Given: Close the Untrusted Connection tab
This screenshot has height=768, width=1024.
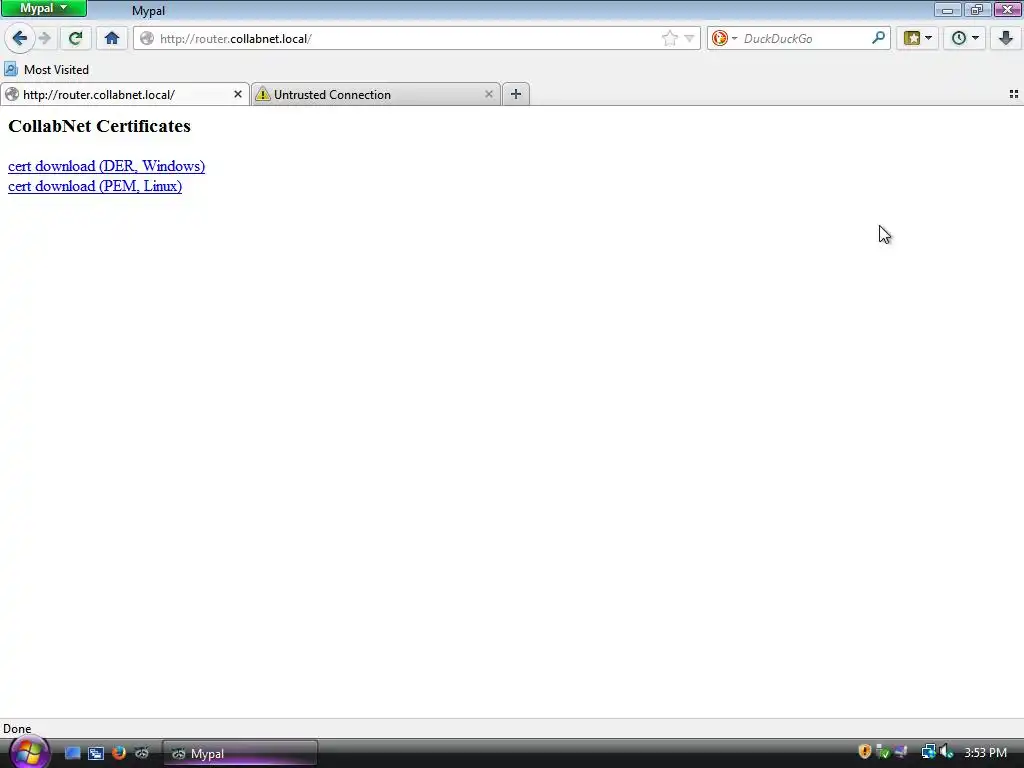Looking at the screenshot, I should (488, 94).
